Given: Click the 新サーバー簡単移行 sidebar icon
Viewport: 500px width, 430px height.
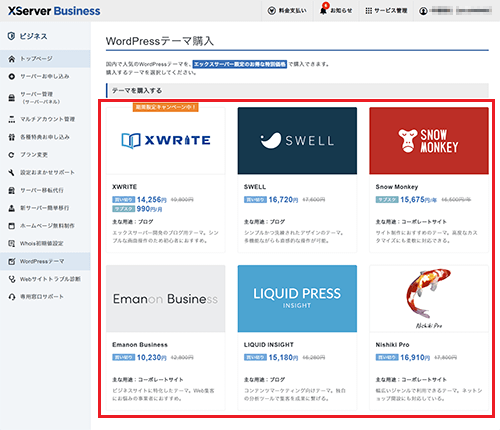Looking at the screenshot, I should pyautogui.click(x=12, y=208).
